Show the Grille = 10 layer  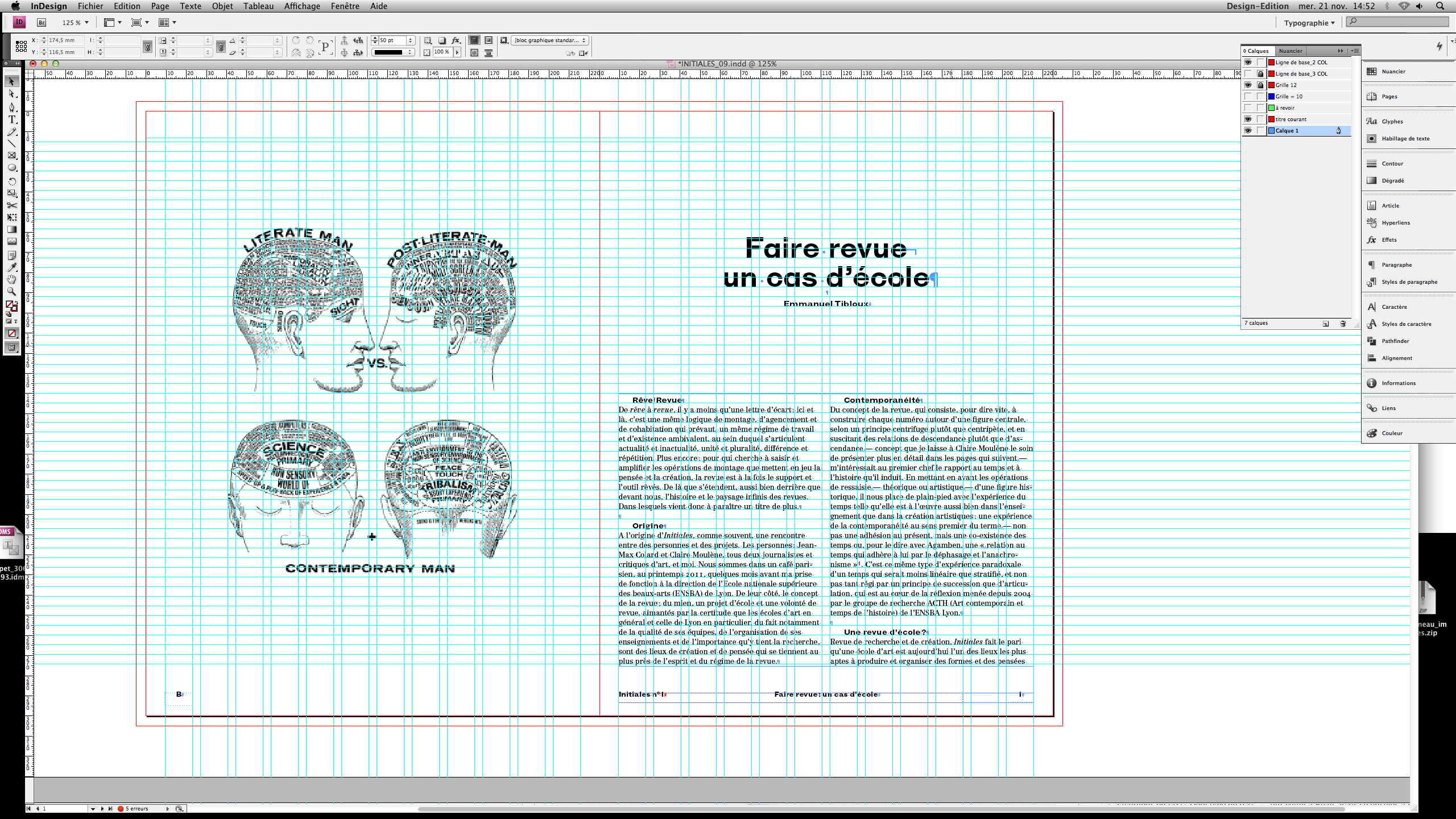pos(1248,96)
